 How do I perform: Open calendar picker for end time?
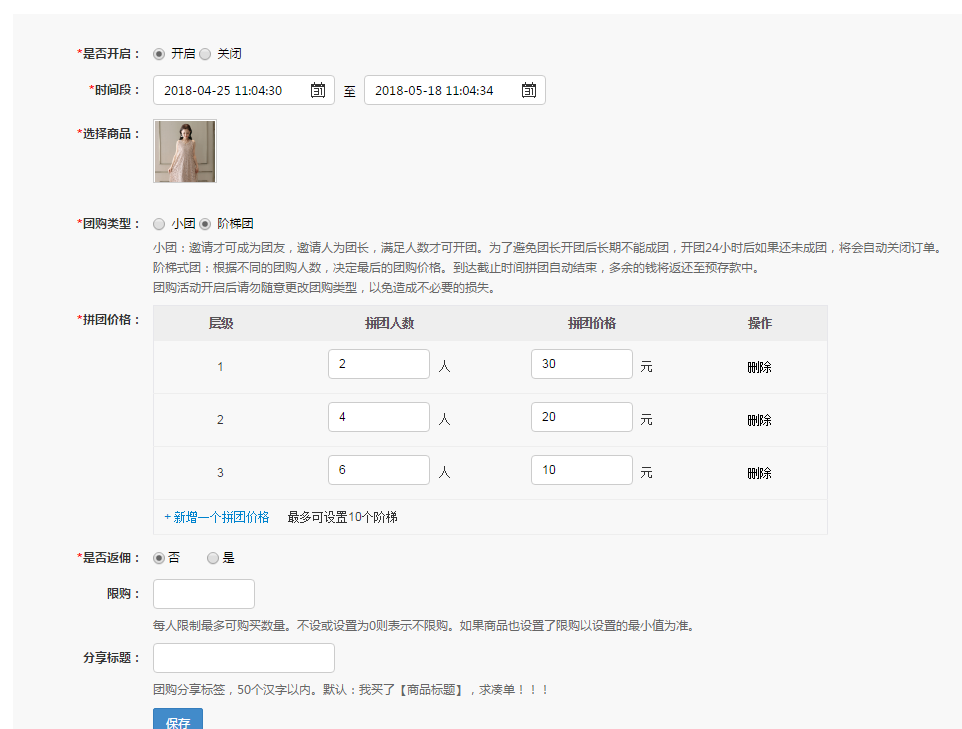[x=529, y=90]
